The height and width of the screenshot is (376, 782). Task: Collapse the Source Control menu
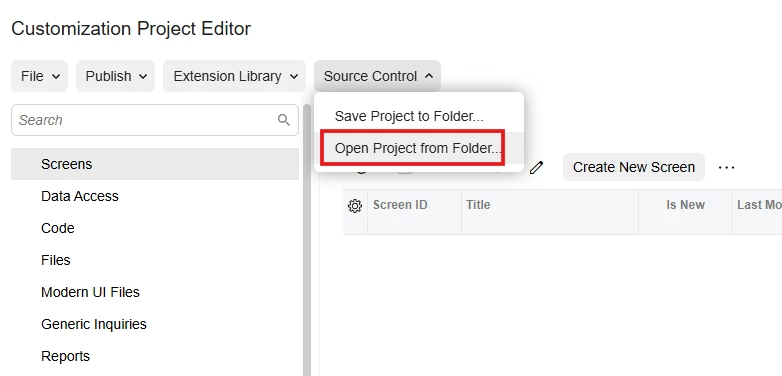tap(378, 76)
